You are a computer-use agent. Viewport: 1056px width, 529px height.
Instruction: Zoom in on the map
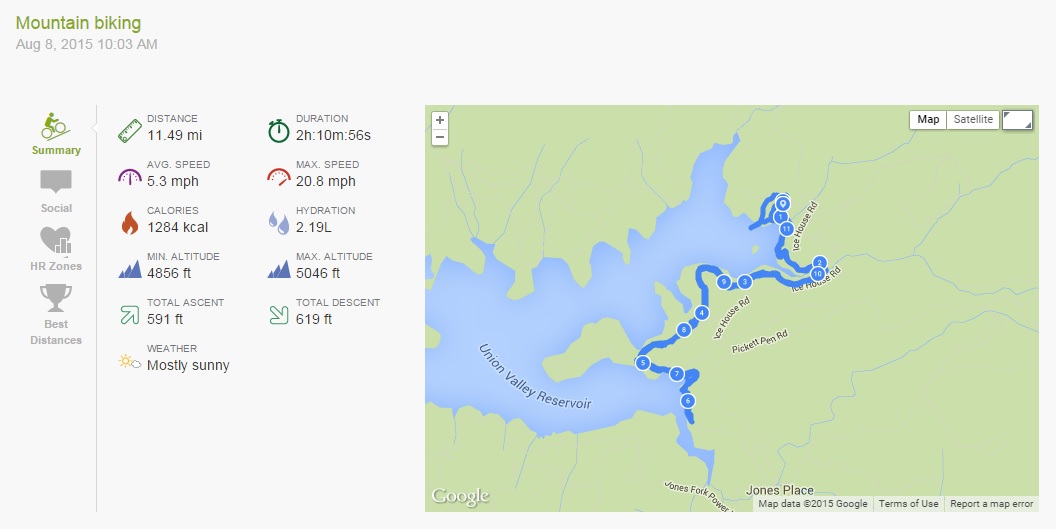pyautogui.click(x=440, y=120)
